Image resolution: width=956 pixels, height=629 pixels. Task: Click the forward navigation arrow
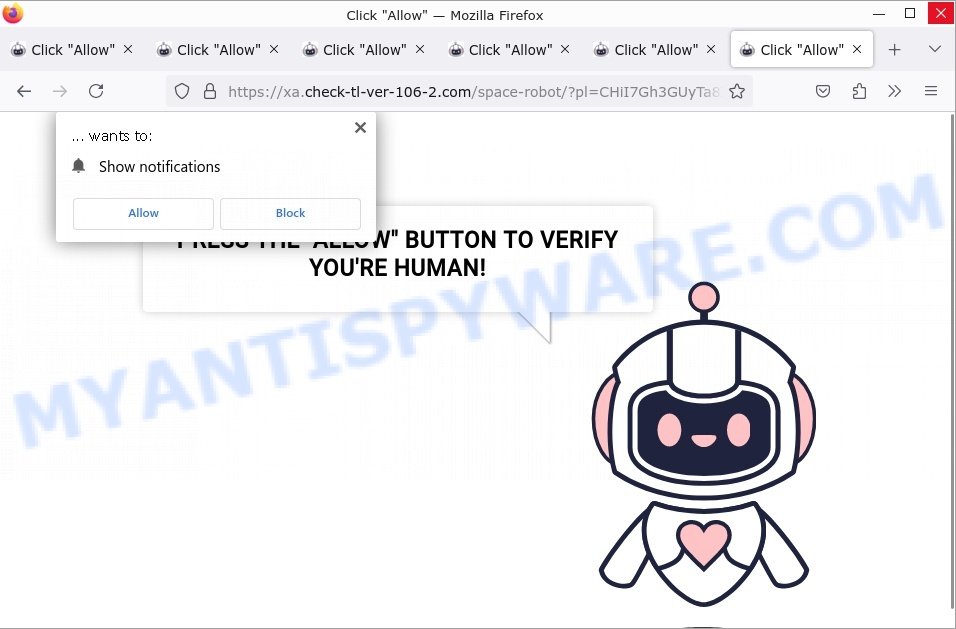point(60,91)
